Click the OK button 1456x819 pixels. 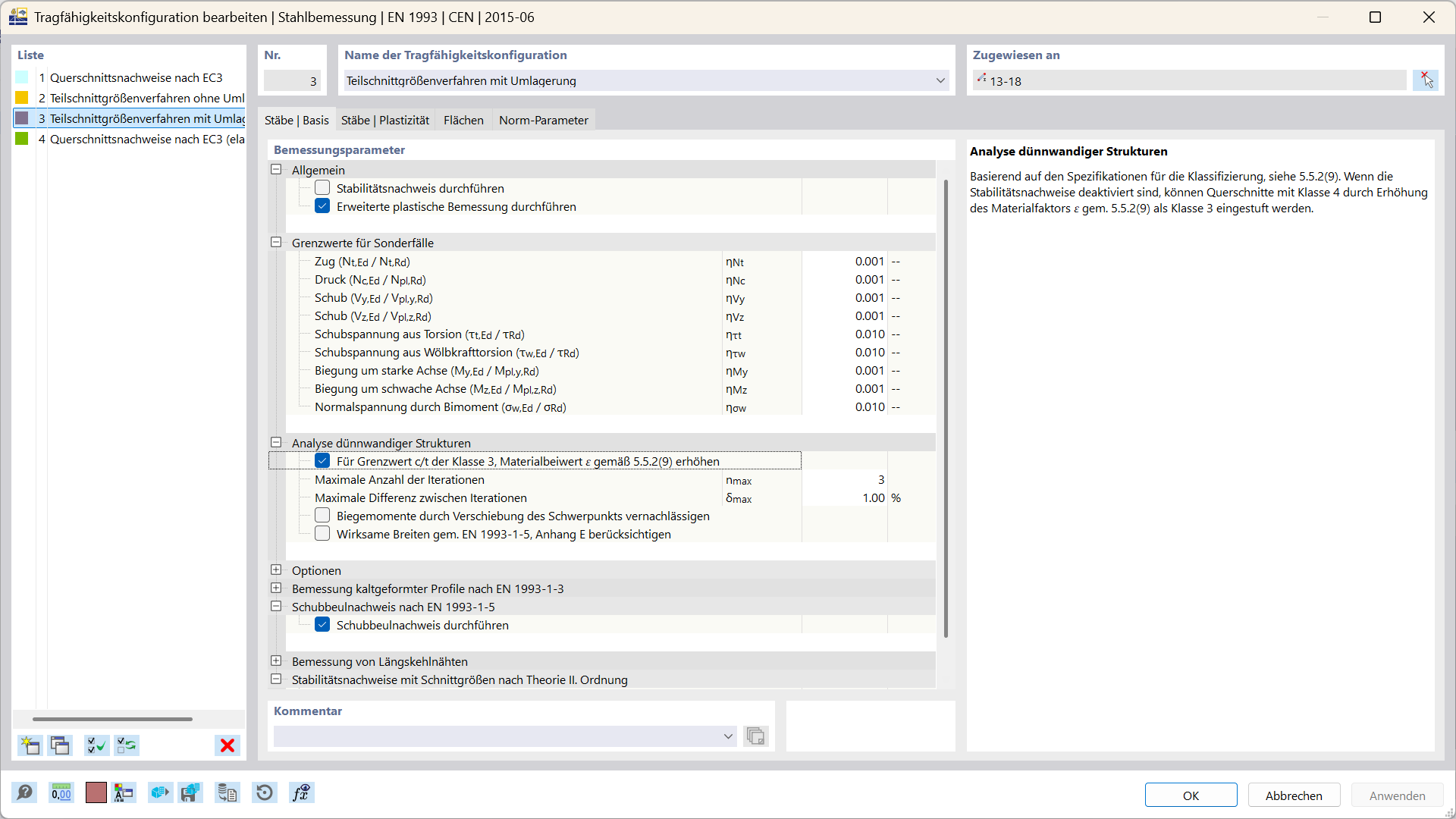point(1191,795)
